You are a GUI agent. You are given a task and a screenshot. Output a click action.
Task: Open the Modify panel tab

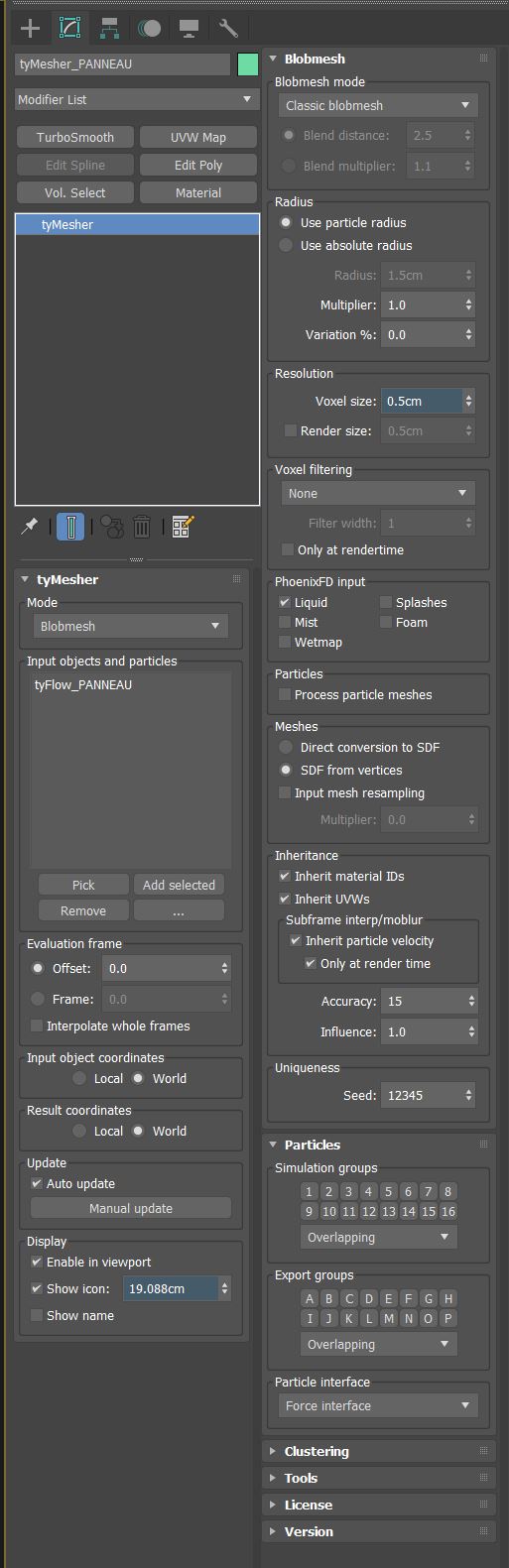click(x=69, y=27)
